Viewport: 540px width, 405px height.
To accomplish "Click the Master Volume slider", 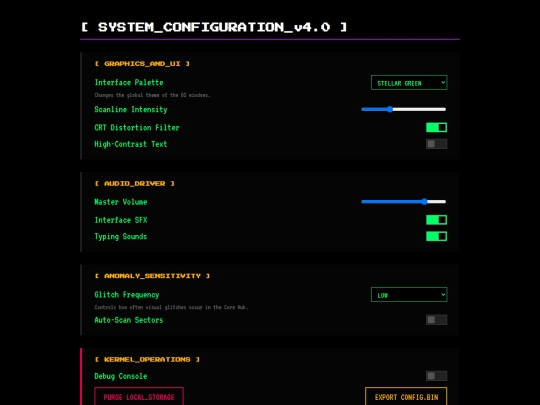I will tap(404, 202).
